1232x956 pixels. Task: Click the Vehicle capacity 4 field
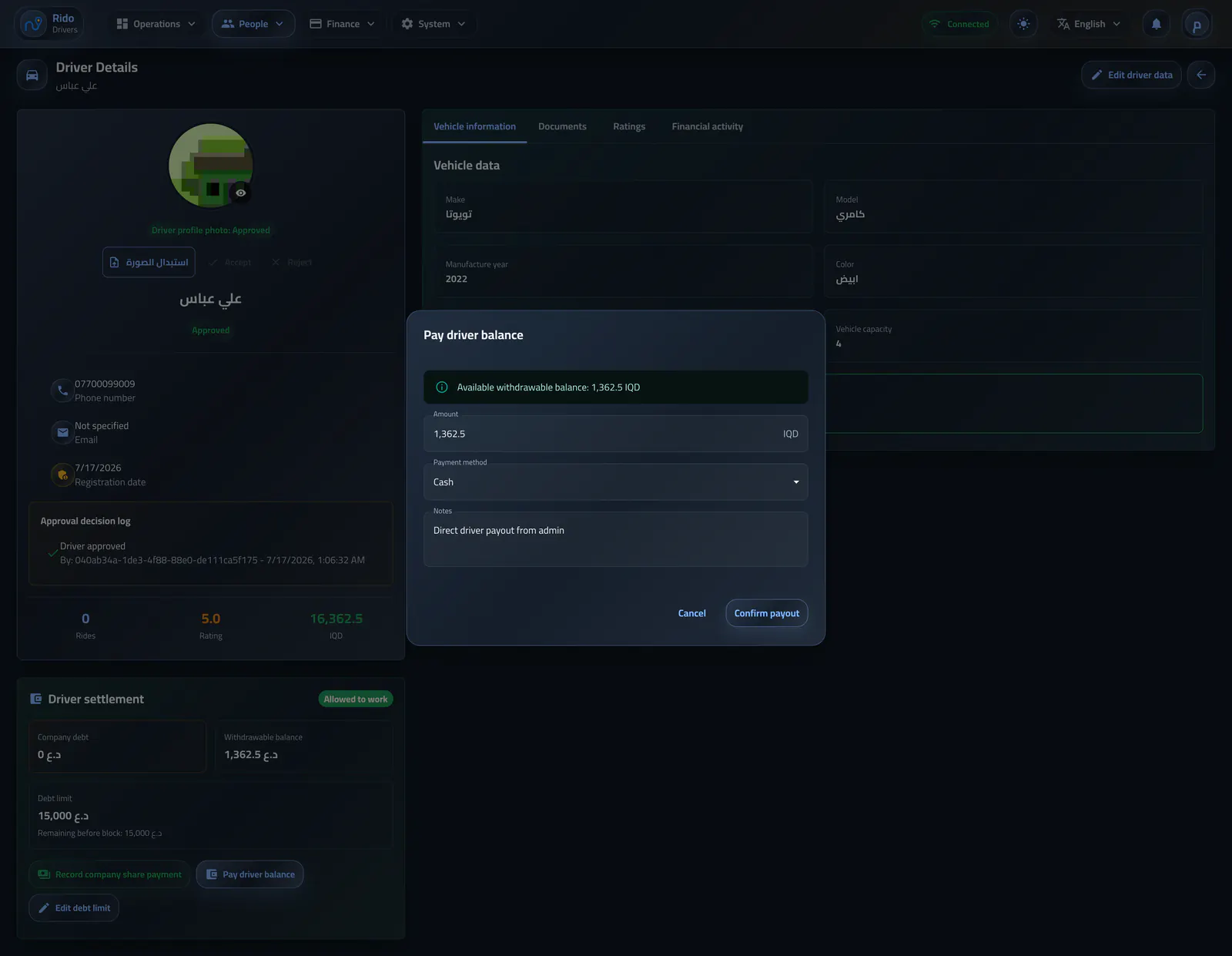click(x=1013, y=336)
